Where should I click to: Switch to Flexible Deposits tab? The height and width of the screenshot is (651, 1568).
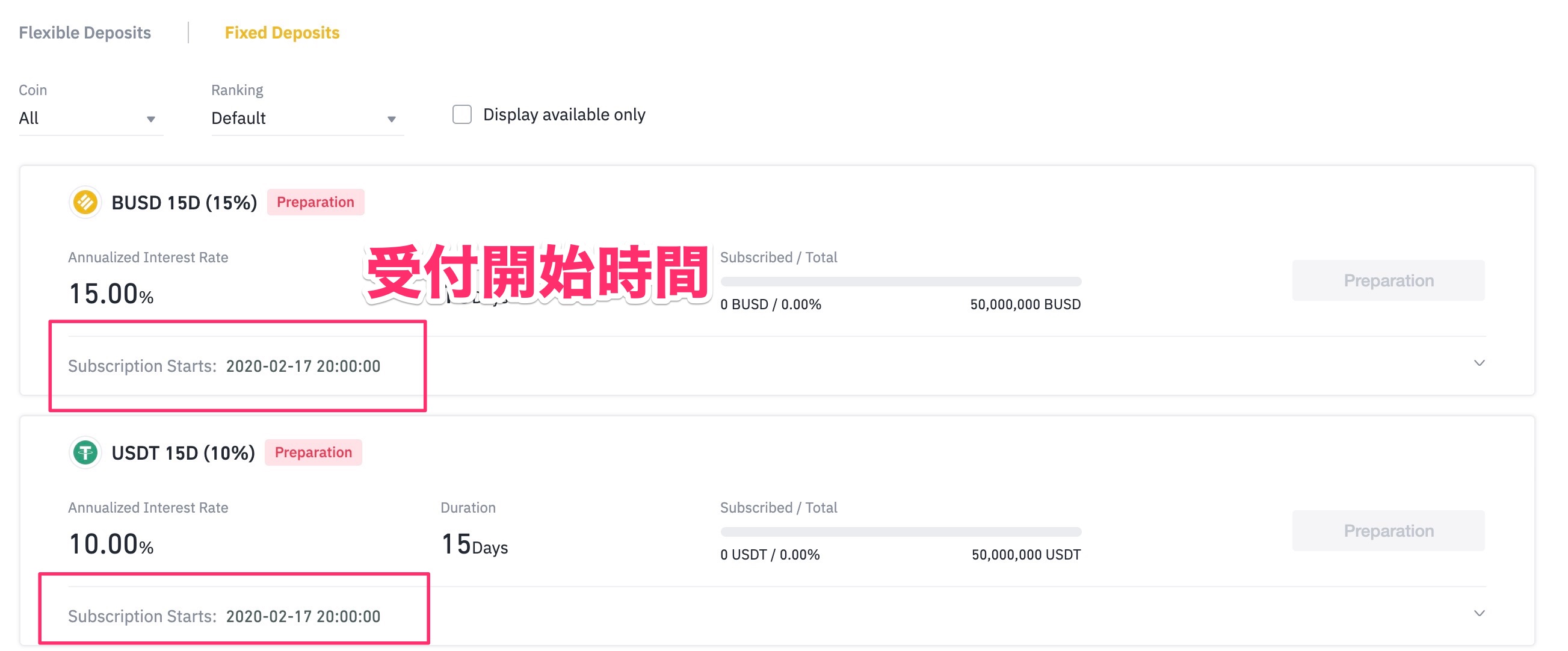click(85, 32)
